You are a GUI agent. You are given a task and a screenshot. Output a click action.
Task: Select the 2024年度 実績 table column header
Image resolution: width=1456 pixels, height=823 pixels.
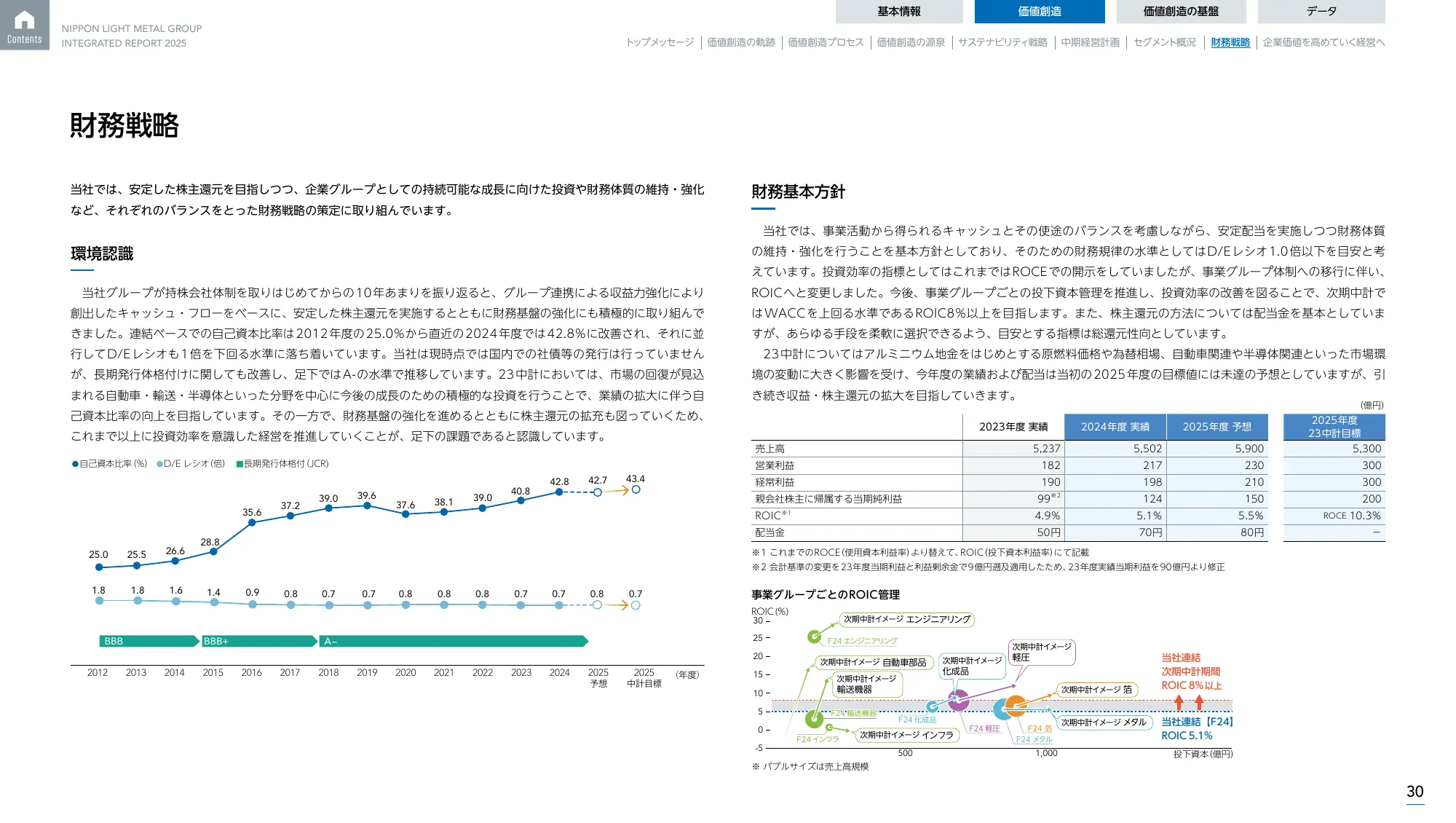coord(1115,427)
